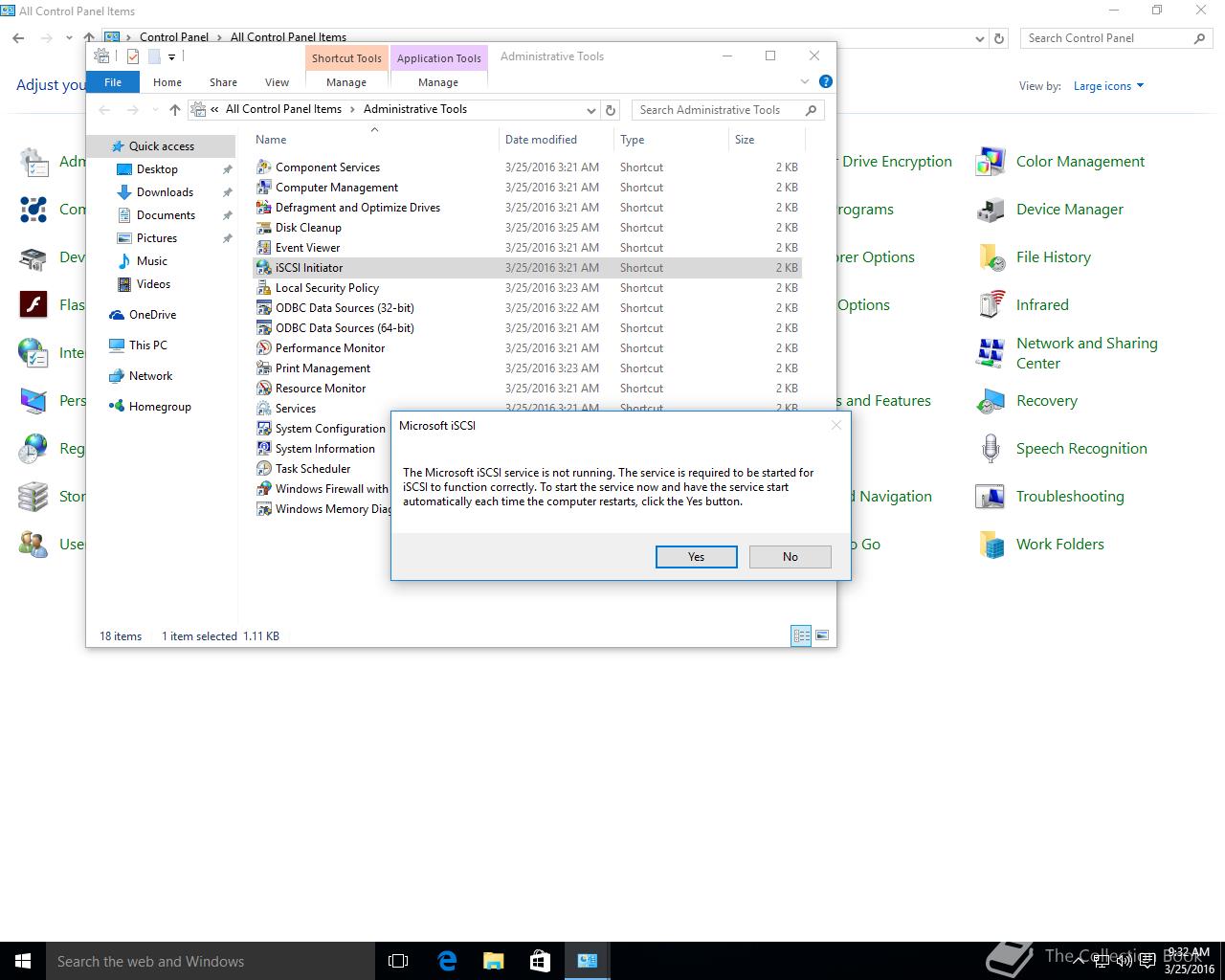Open Downloads in the navigation pane

tap(165, 192)
